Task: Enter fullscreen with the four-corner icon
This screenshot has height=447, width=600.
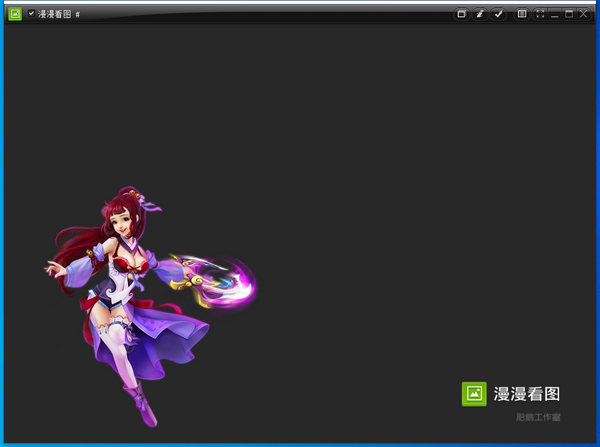Action: point(541,14)
